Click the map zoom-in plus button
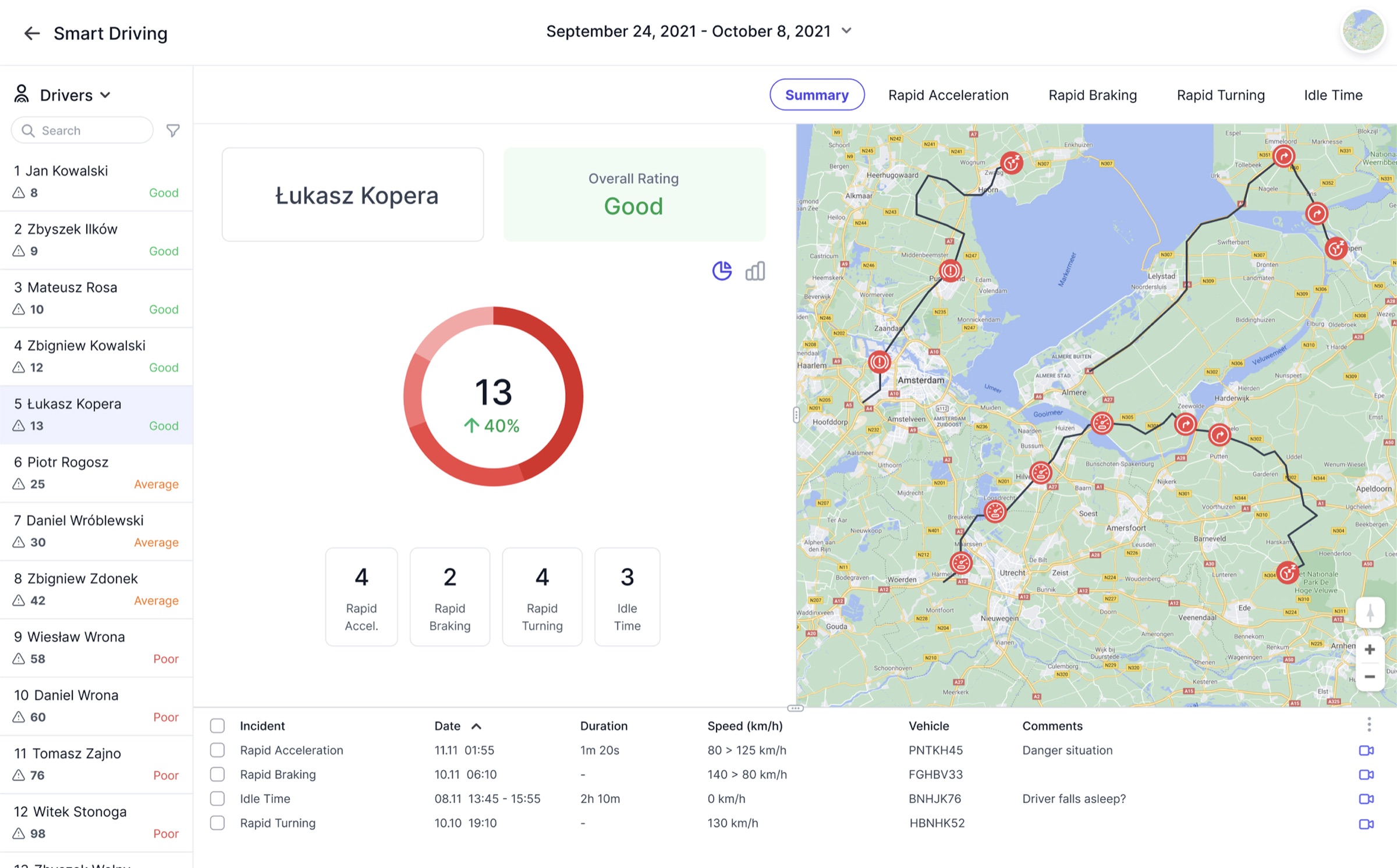The width and height of the screenshot is (1397, 868). (1370, 649)
